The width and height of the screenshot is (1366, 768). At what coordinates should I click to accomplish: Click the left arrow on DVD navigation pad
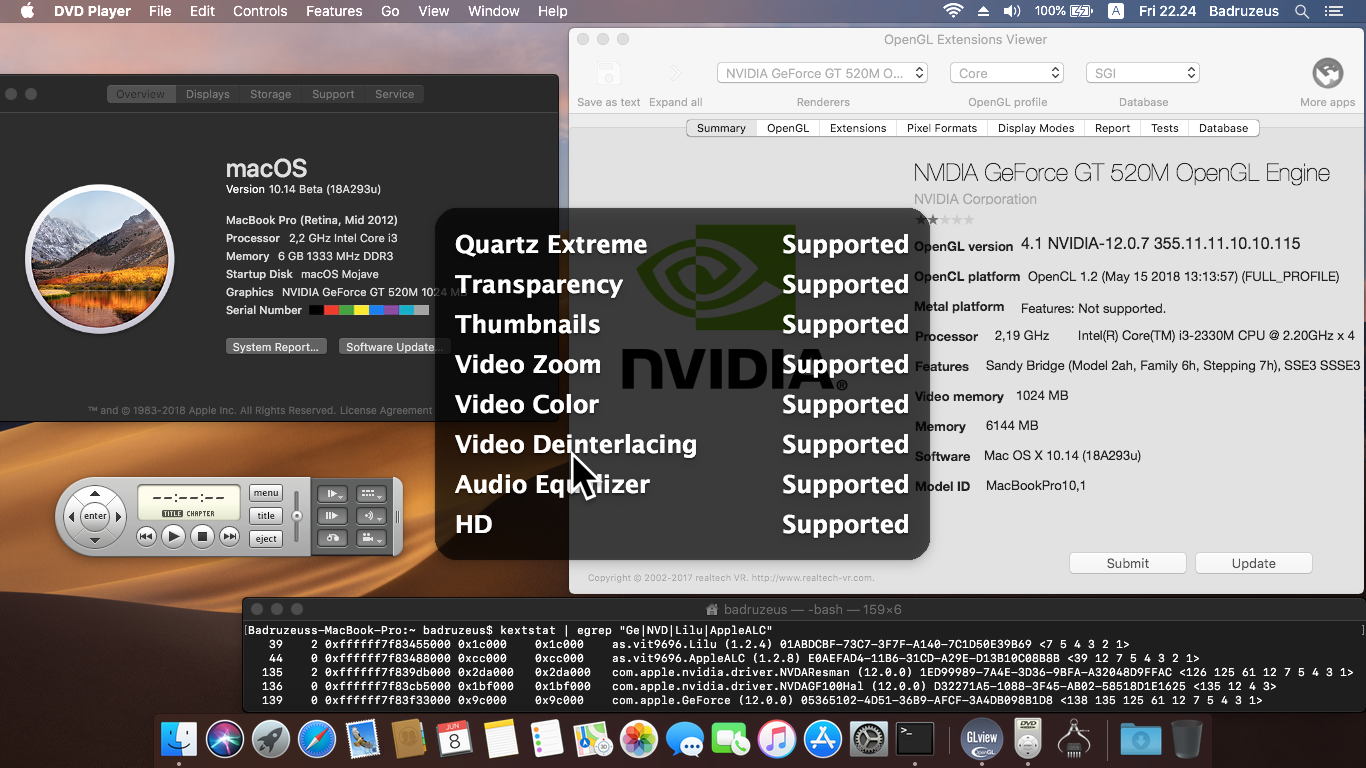click(71, 517)
